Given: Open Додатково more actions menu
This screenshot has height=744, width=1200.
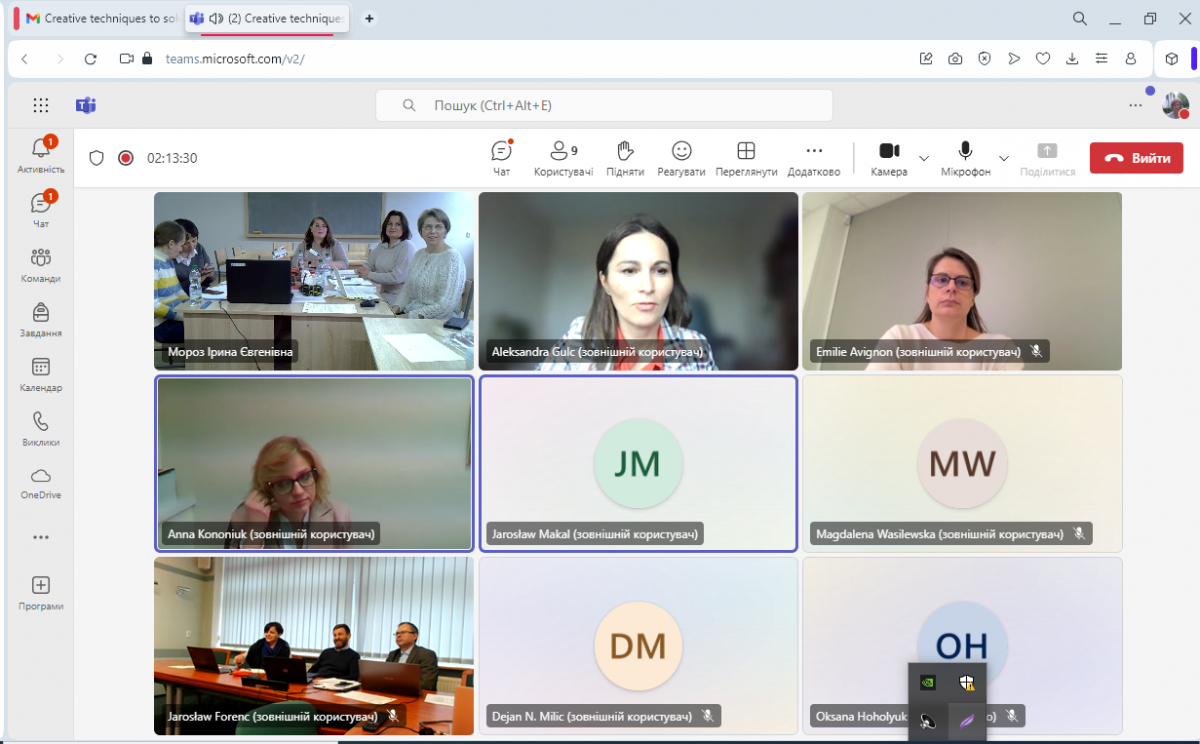Looking at the screenshot, I should pyautogui.click(x=814, y=158).
